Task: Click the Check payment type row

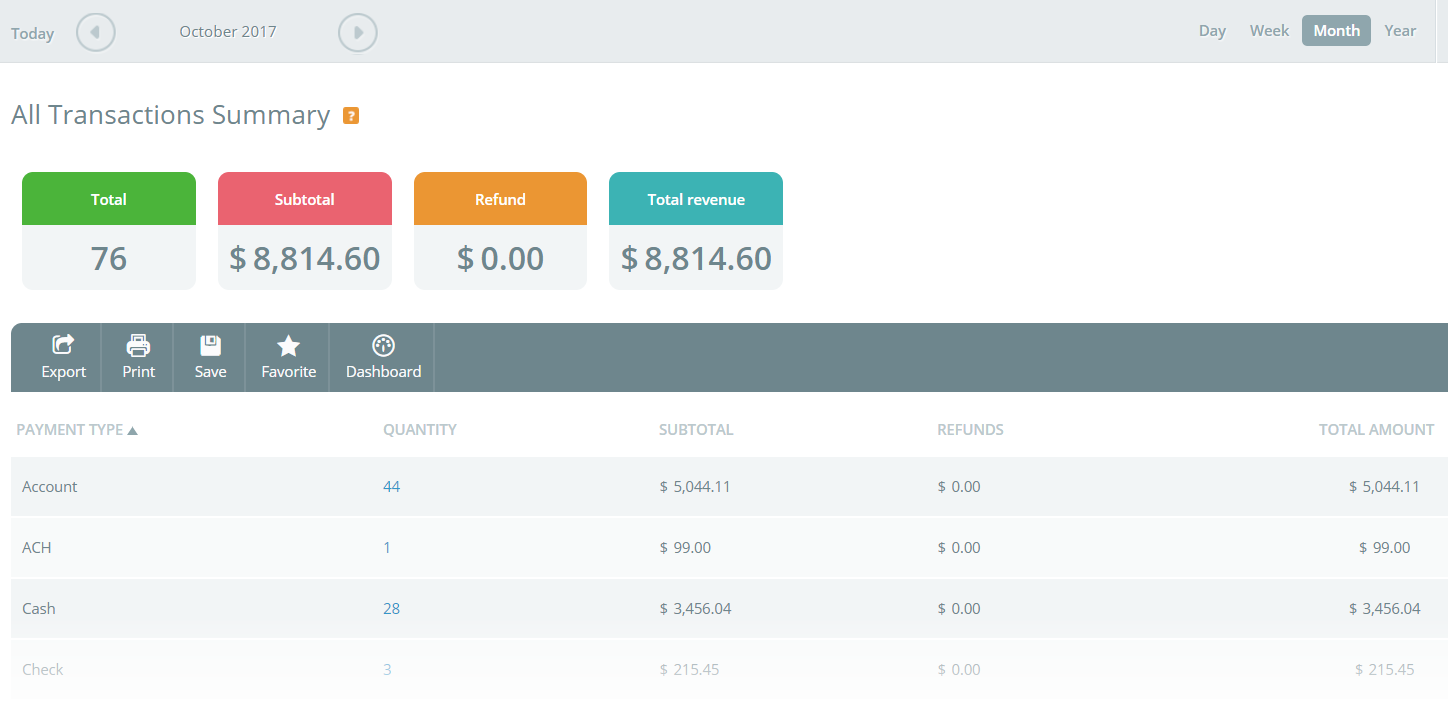Action: coord(729,669)
